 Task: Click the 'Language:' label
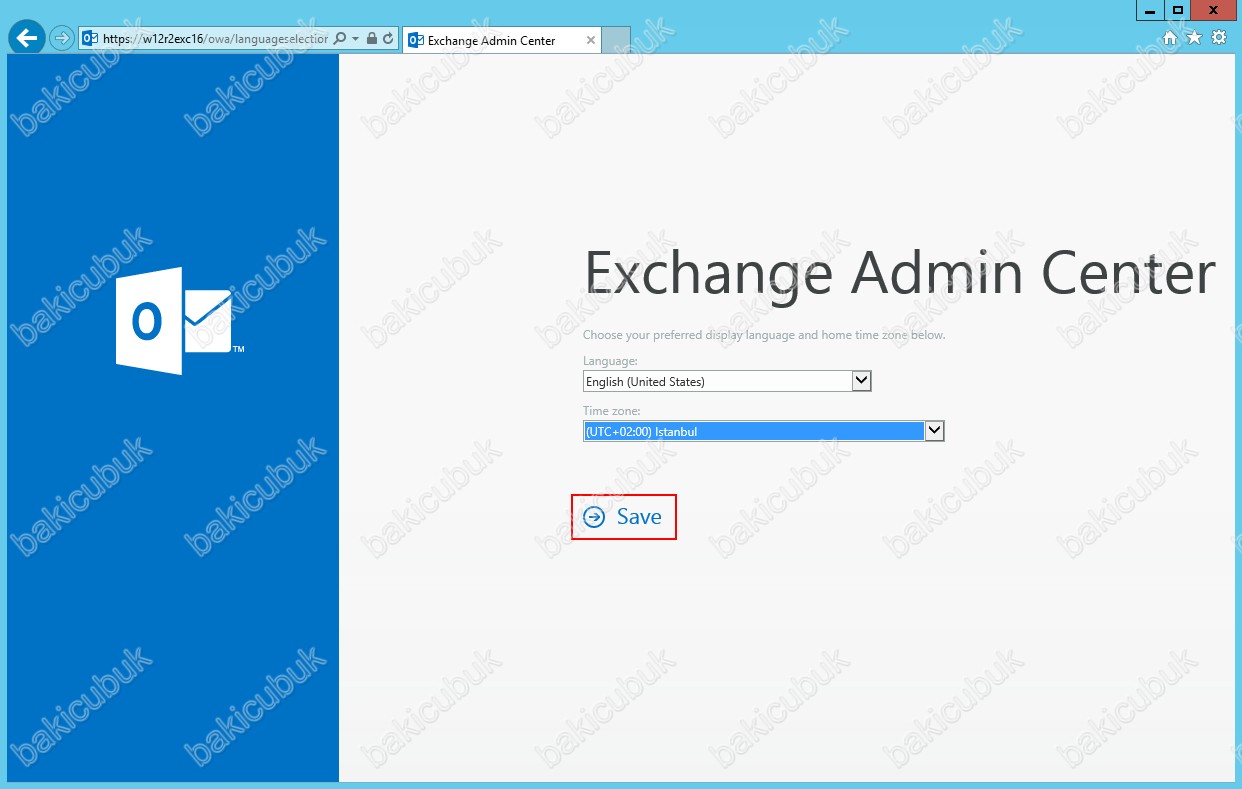610,361
